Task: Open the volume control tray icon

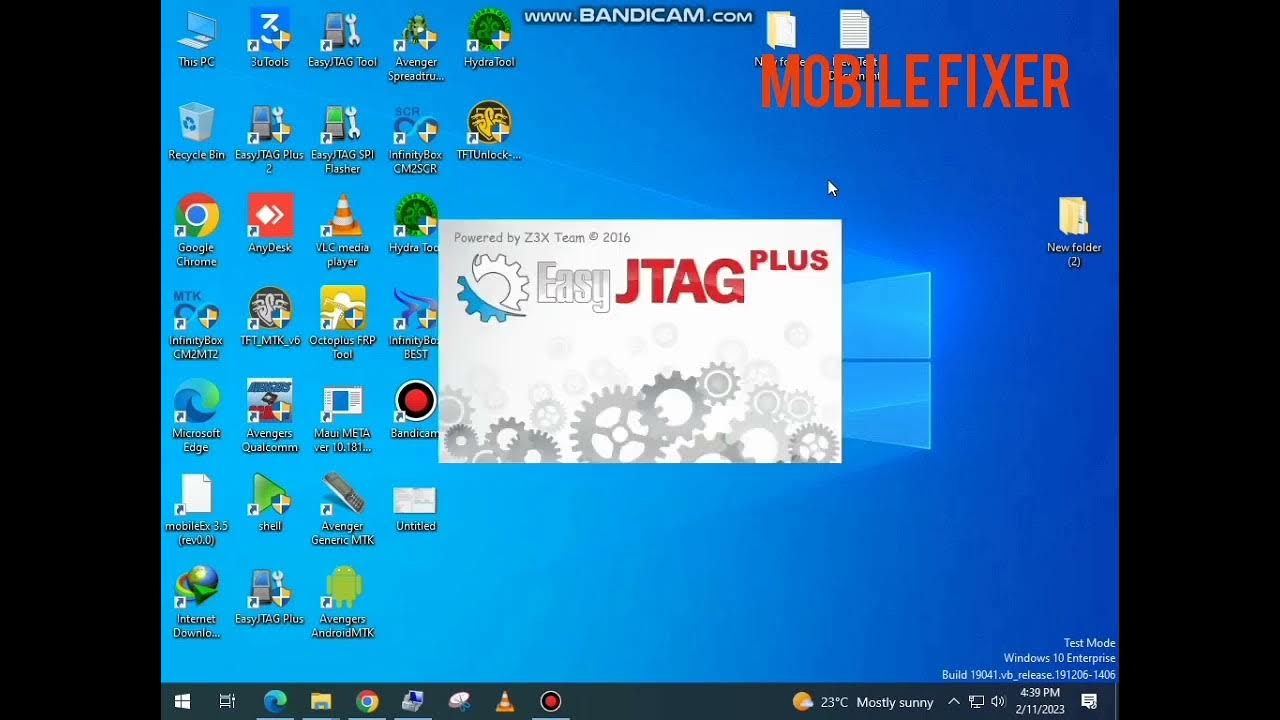Action: pos(998,702)
